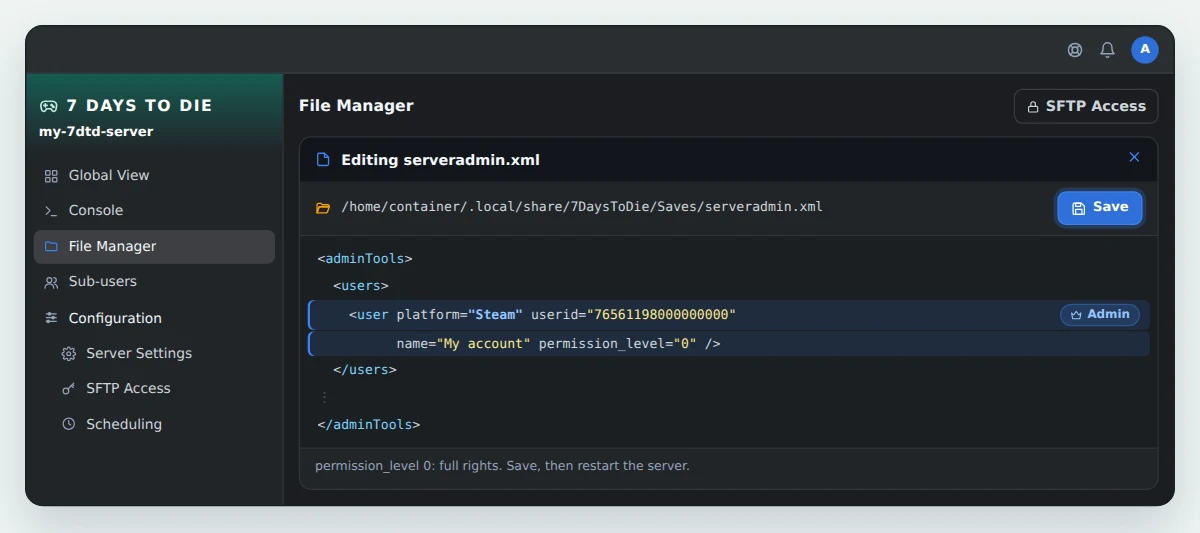Click the Console prompt icon
Viewport: 1200px width, 533px height.
coord(51,211)
